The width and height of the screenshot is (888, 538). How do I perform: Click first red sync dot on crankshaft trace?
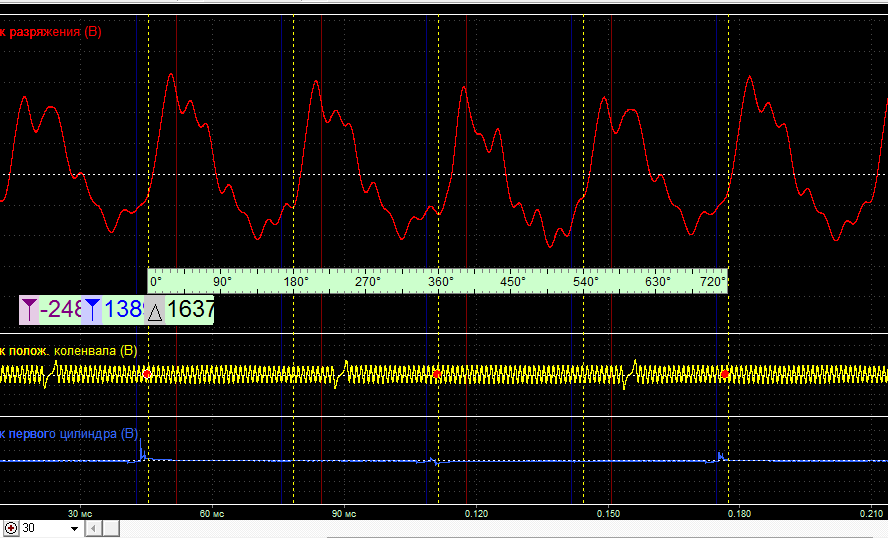click(x=147, y=374)
